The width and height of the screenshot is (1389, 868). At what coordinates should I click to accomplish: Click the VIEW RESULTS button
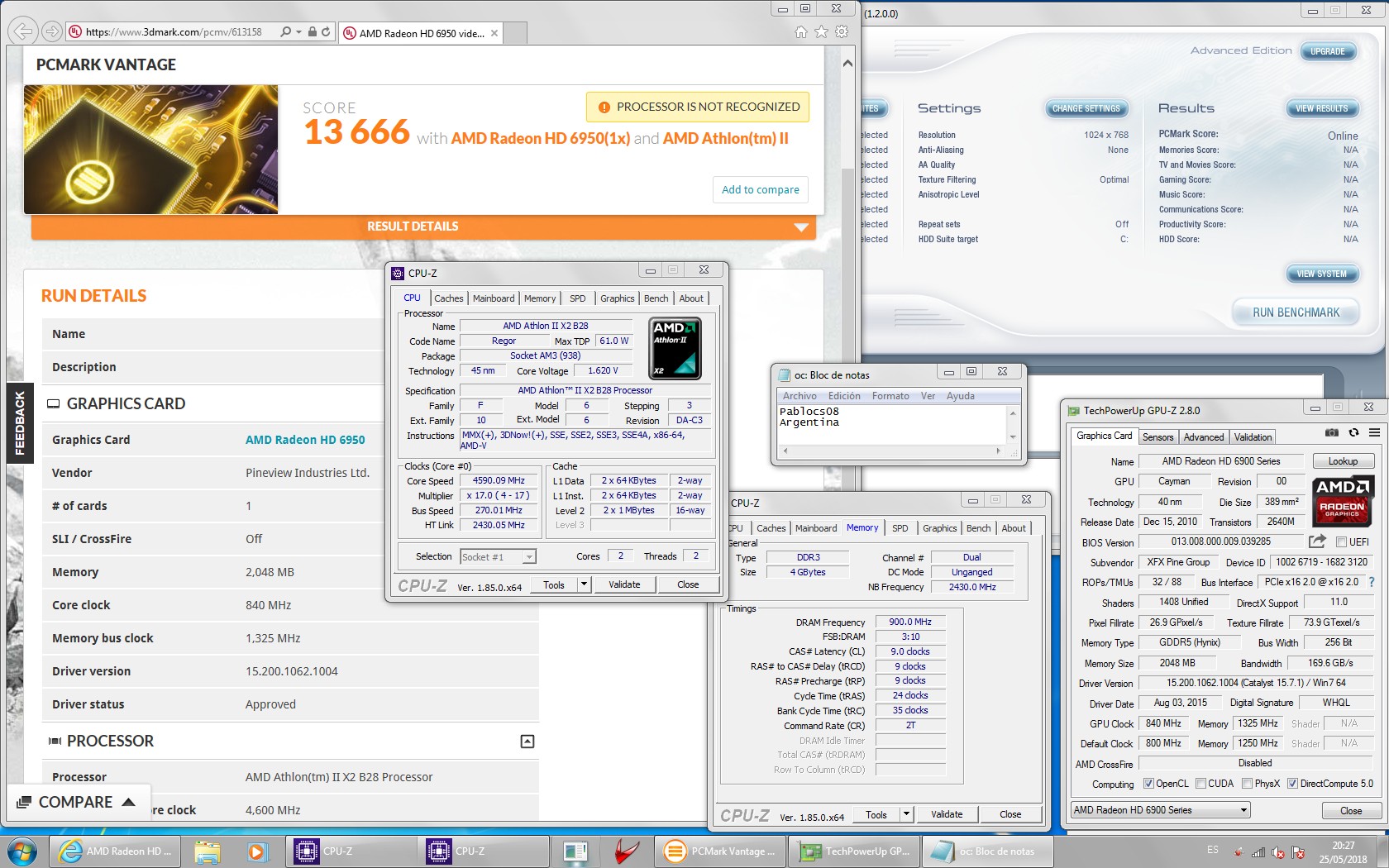click(x=1321, y=108)
